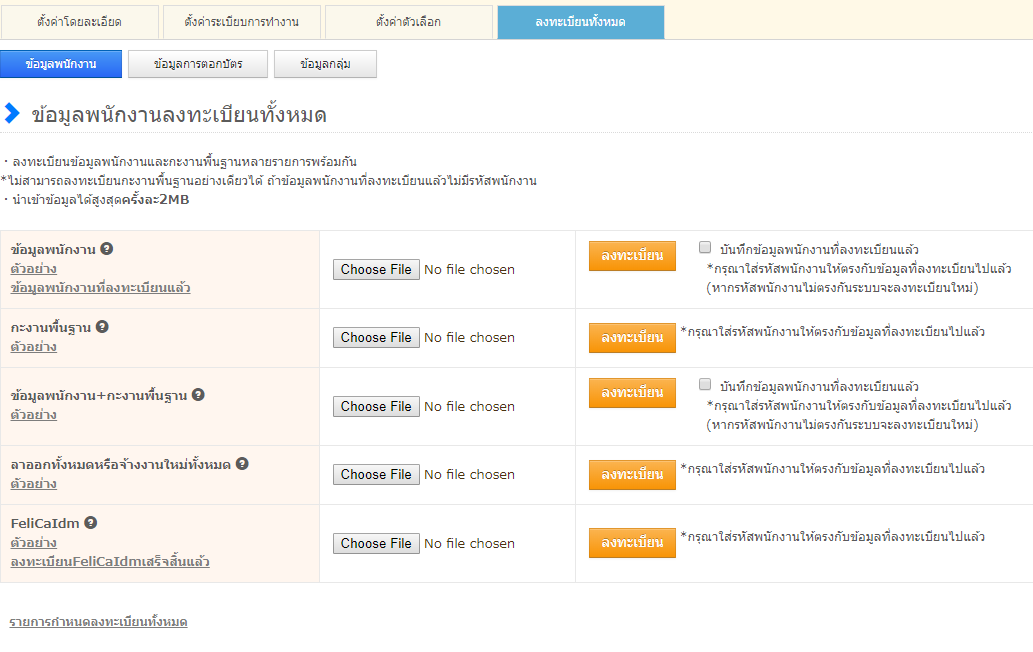Image resolution: width=1033 pixels, height=652 pixels.
Task: Tick overwrite checkbox in ข้อมูลพนักงาน row
Action: coord(705,248)
